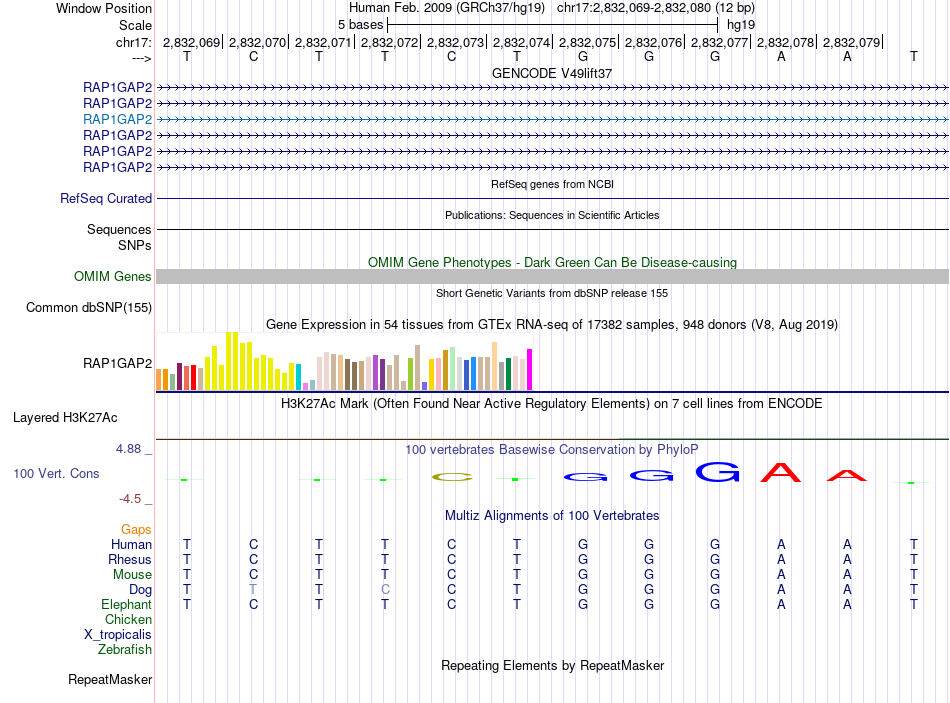Click the 2,832,074 ruler position

click(x=521, y=42)
